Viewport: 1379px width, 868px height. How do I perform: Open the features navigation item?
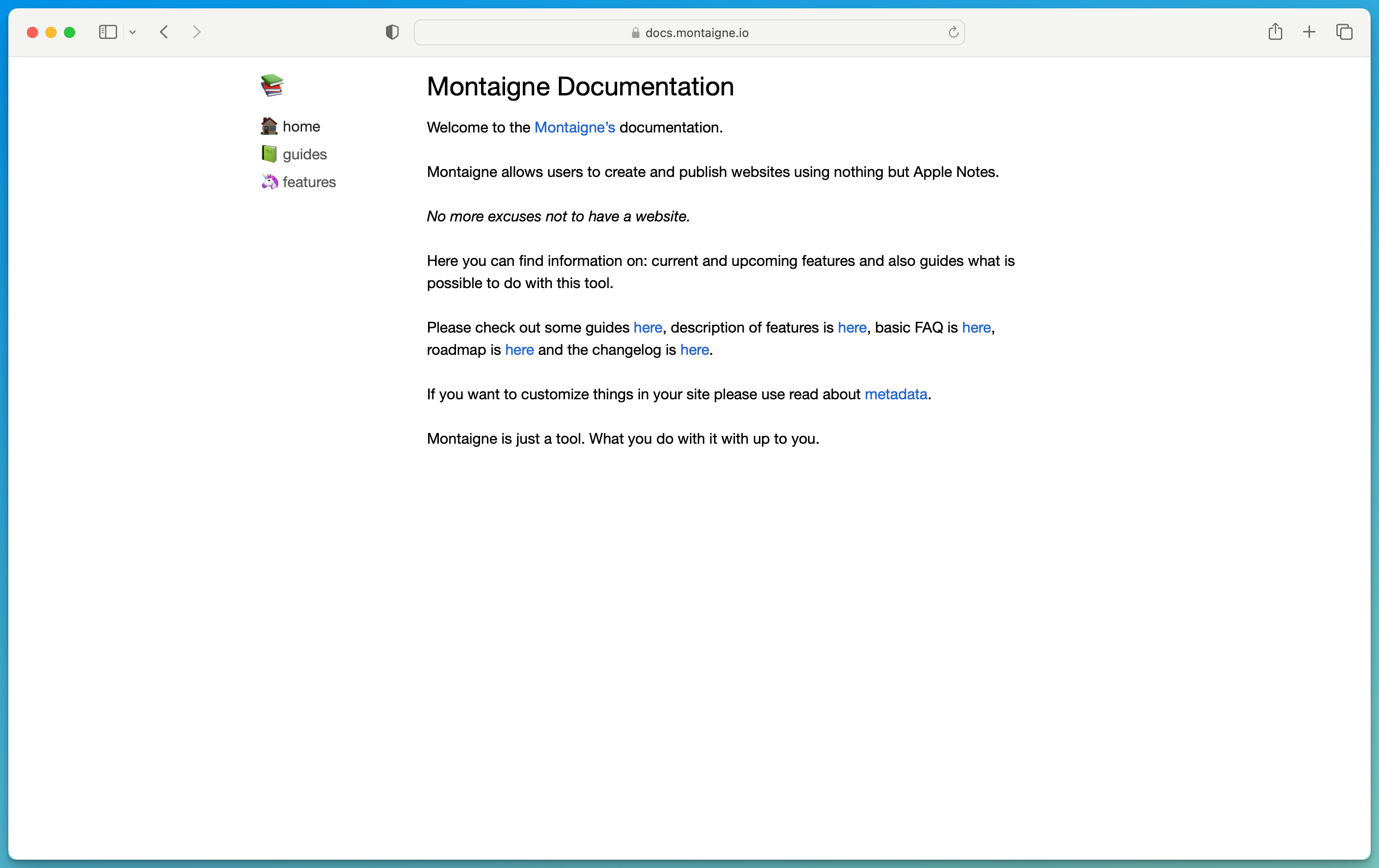309,182
